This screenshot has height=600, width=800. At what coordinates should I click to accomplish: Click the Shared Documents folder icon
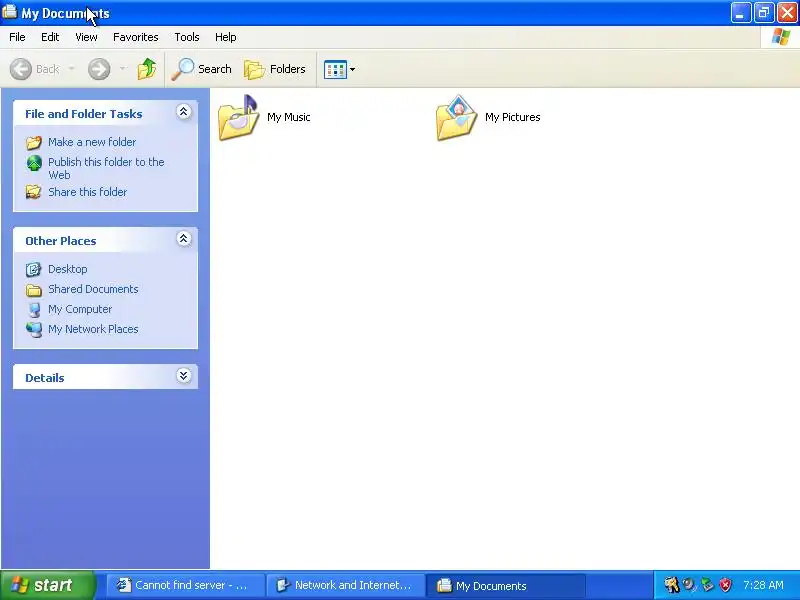click(x=34, y=290)
